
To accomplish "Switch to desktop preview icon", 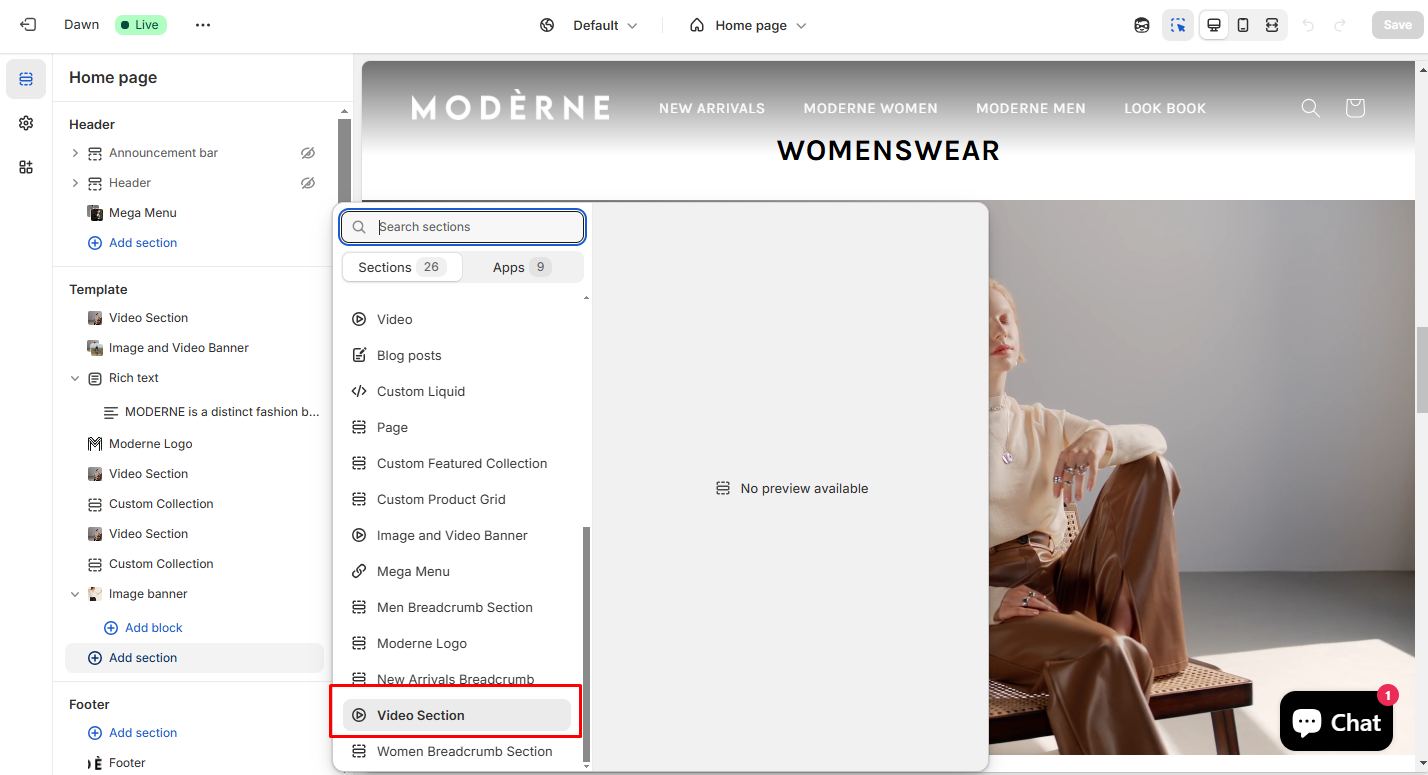I will coord(1214,25).
